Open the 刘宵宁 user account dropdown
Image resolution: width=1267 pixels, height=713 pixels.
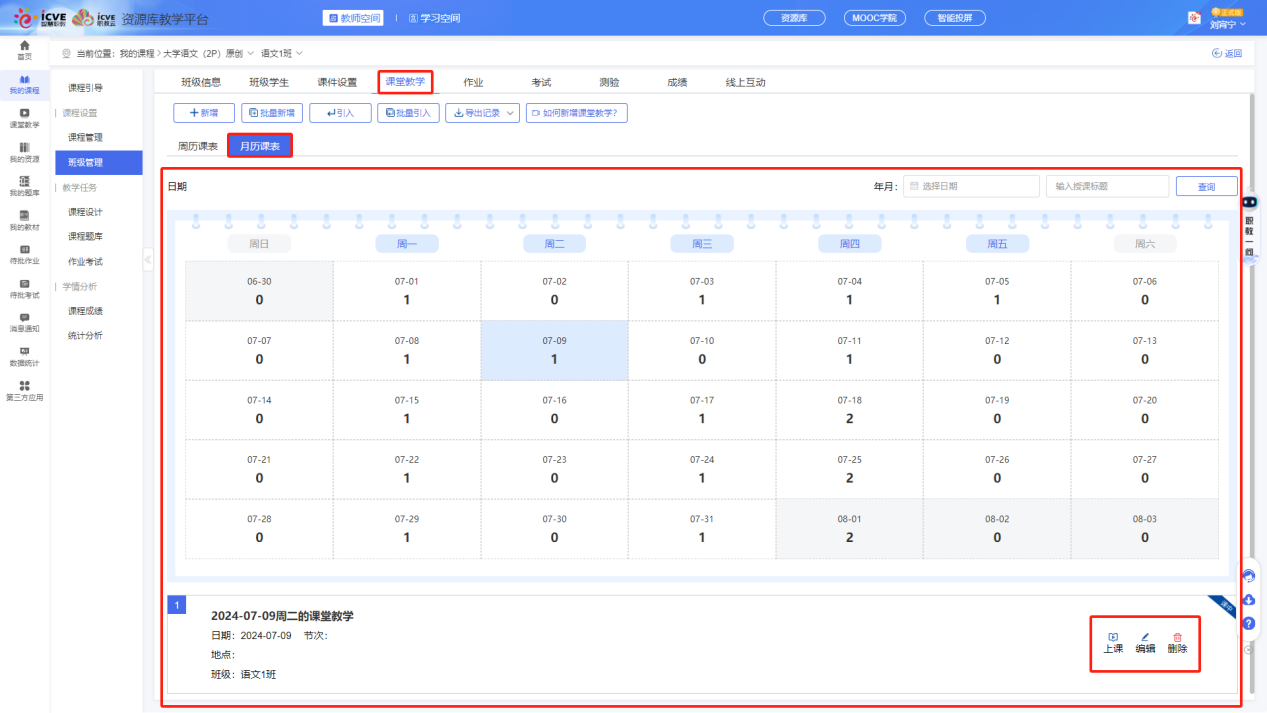point(1226,25)
